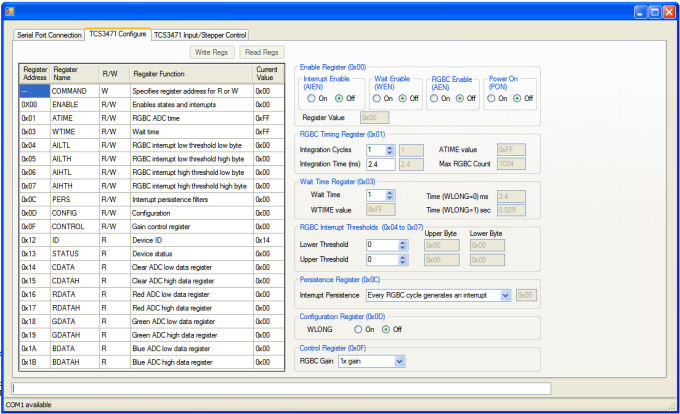Select the BDATAH register name cell
680x414 pixels.
(75, 362)
